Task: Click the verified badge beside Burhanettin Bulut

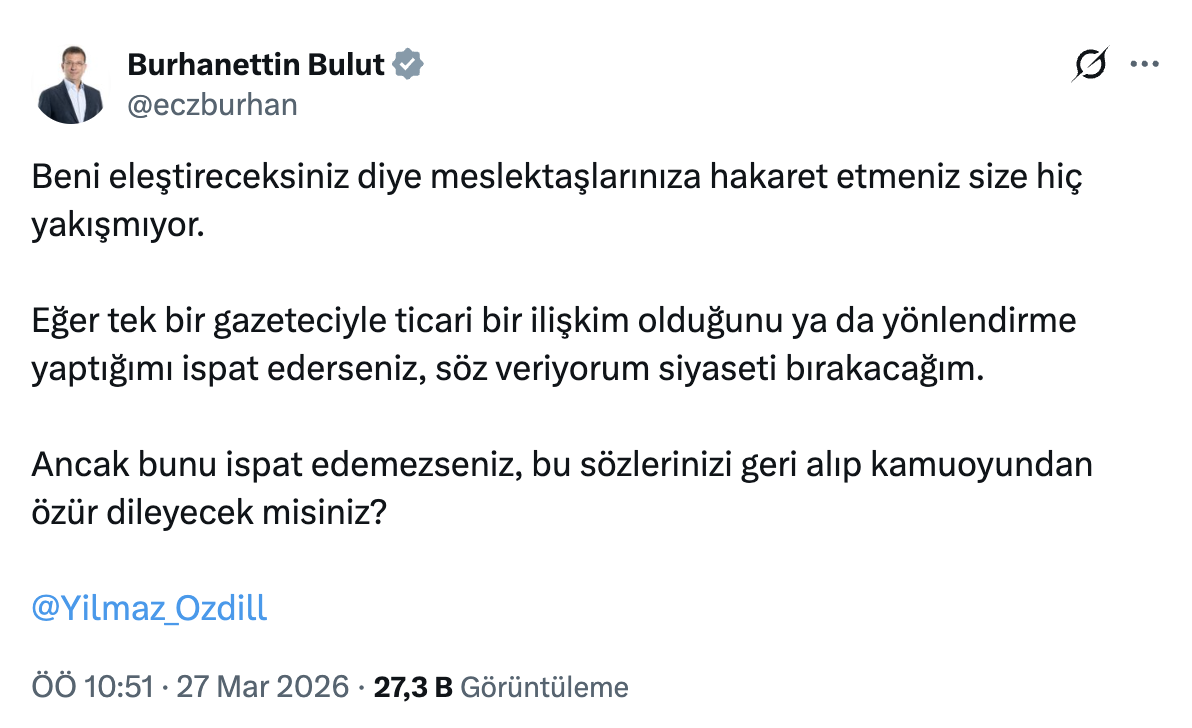Action: 408,63
